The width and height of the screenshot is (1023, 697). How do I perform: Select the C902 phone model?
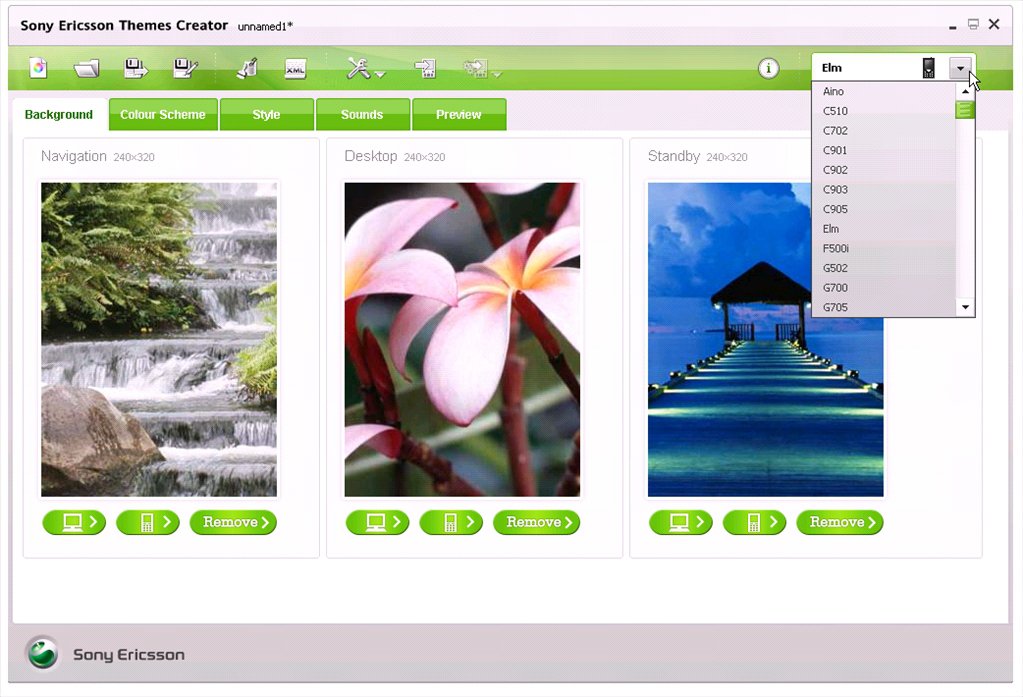[x=883, y=170]
